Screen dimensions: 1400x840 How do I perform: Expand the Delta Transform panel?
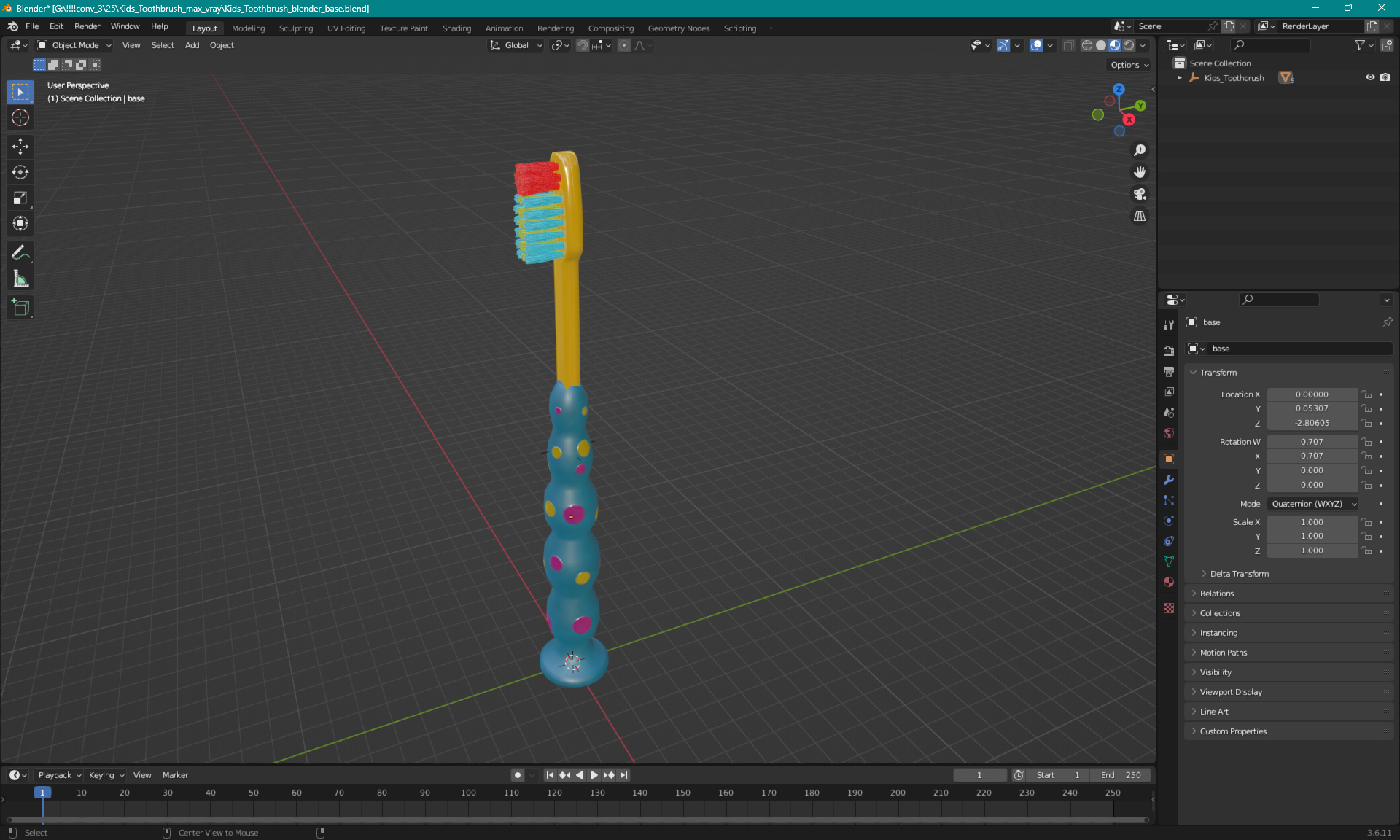tap(1239, 574)
